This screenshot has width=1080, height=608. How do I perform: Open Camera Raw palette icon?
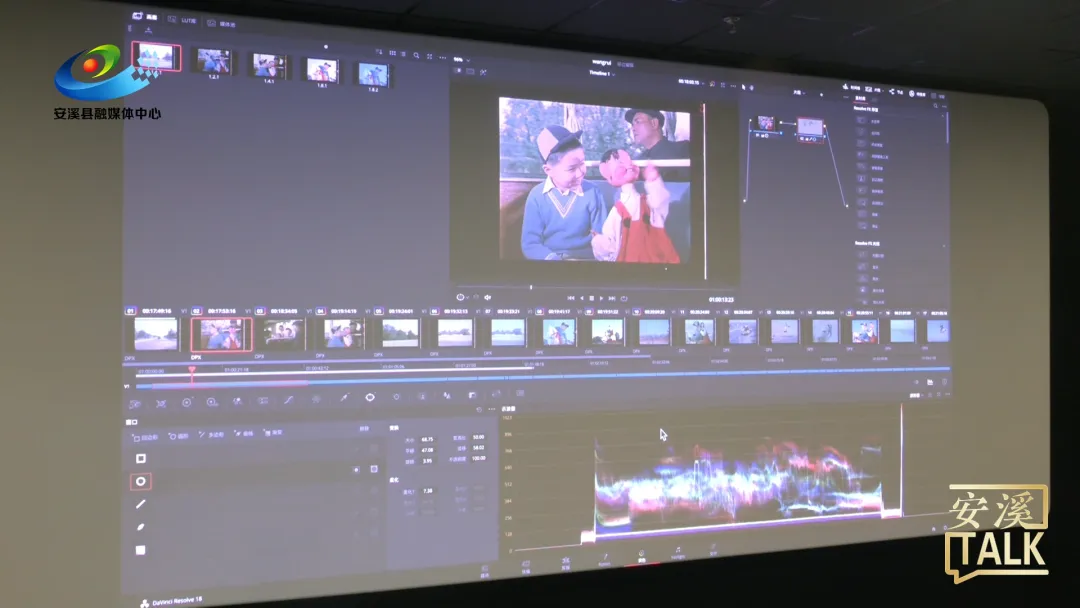pos(135,403)
